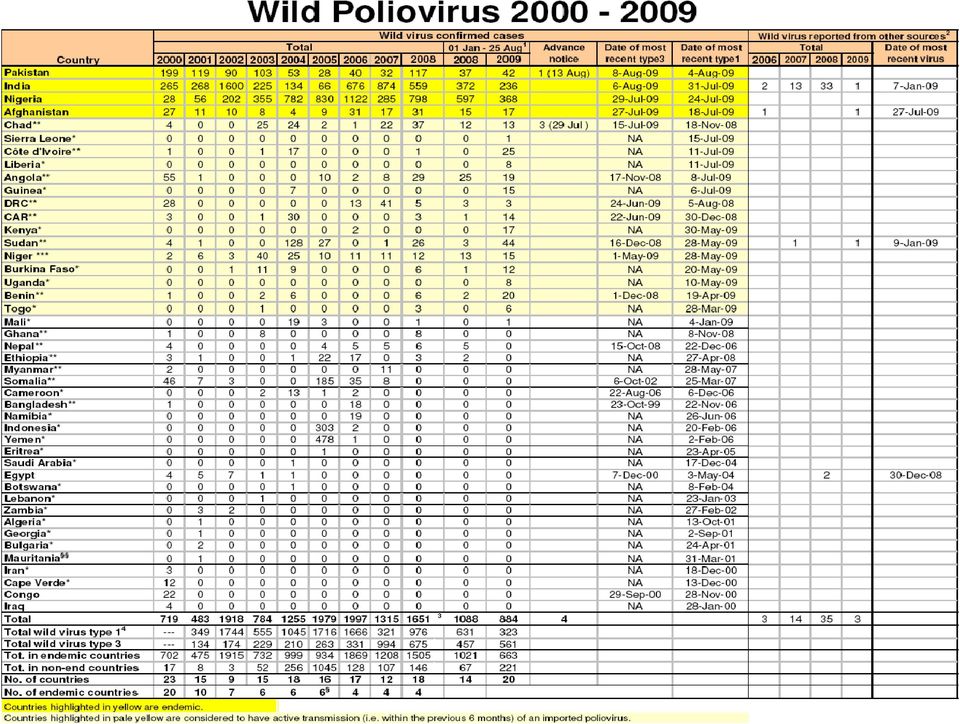This screenshot has width=960, height=724.
Task: Click the 'Mauritania' row label
Action: coord(36,558)
